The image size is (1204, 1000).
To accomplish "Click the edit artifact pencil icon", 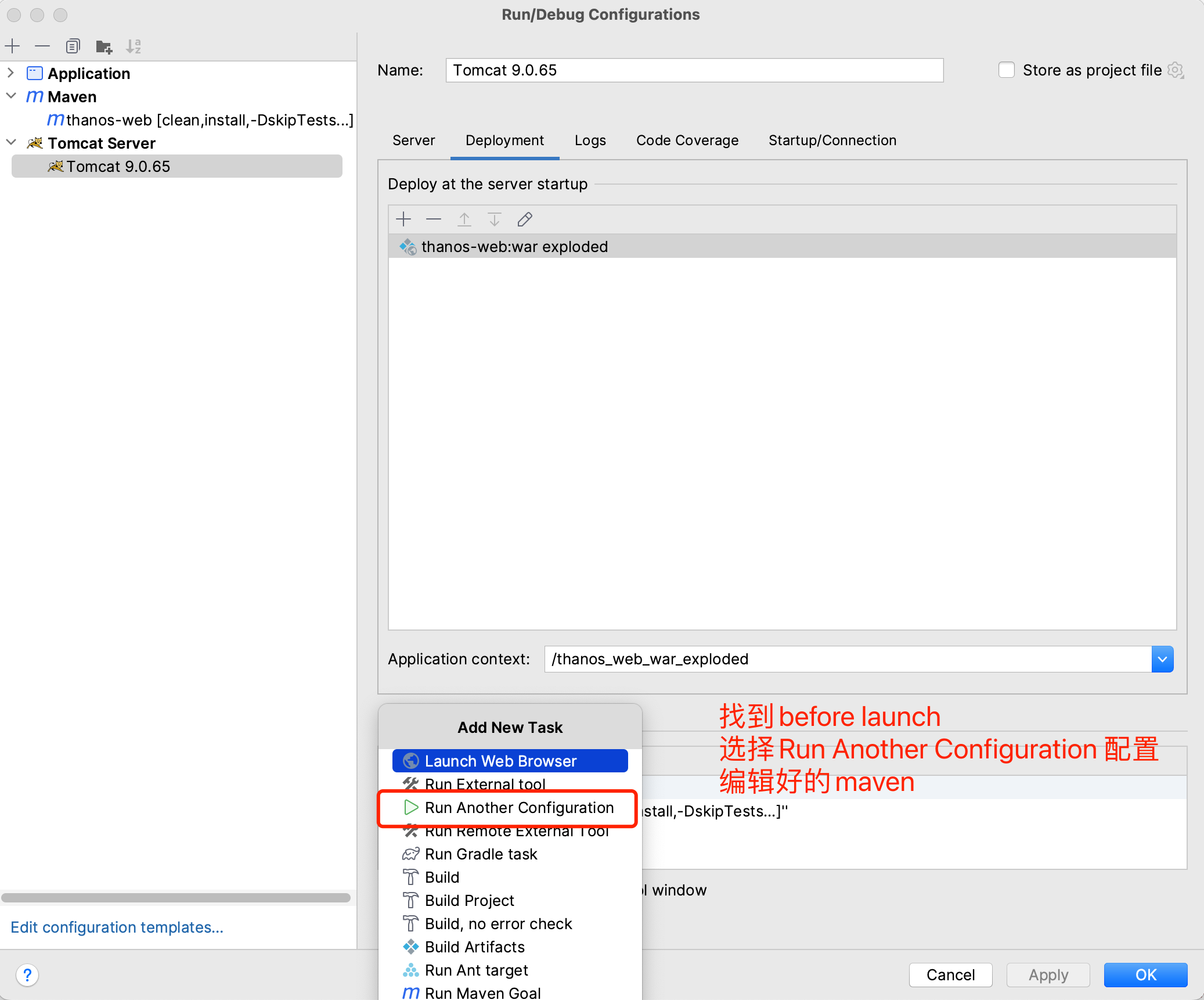I will click(x=525, y=220).
